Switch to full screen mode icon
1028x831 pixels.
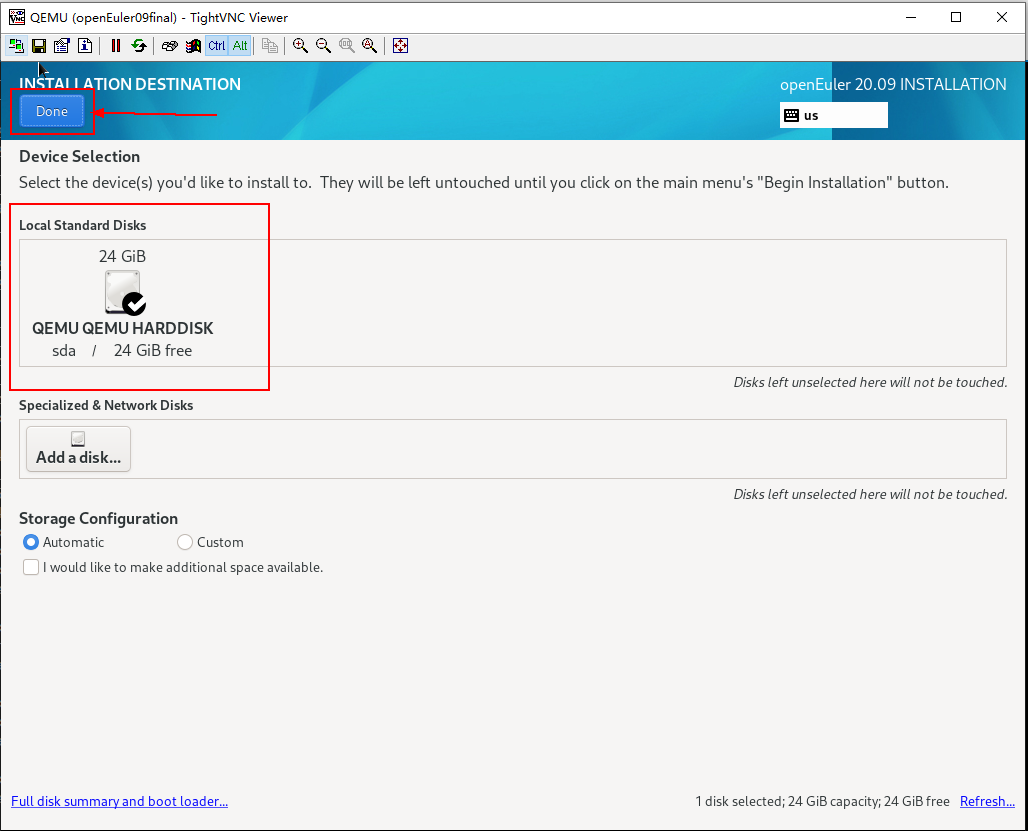point(400,46)
